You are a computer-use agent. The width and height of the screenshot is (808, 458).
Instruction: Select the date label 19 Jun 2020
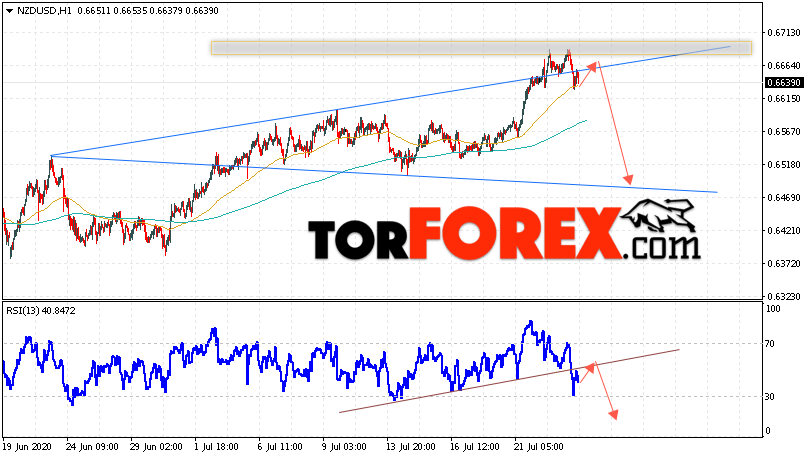click(x=27, y=446)
